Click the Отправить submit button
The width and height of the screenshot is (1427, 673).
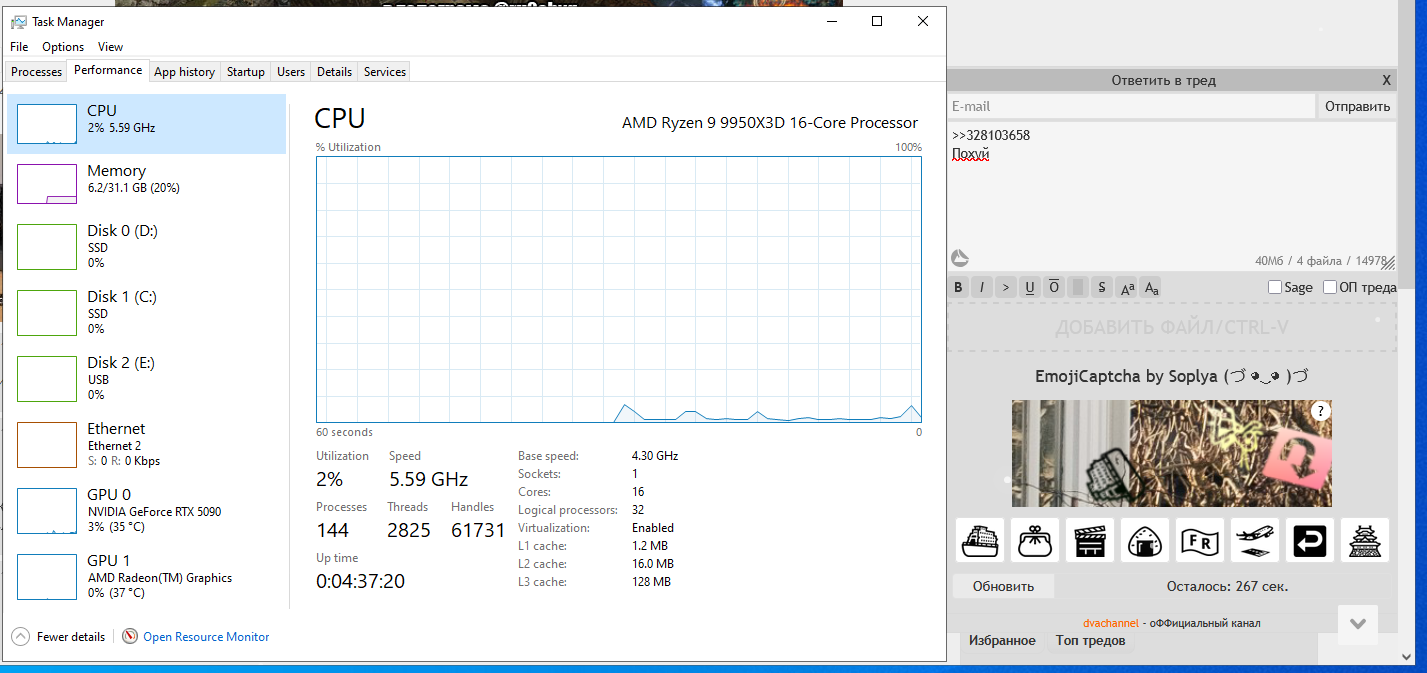(x=1357, y=106)
